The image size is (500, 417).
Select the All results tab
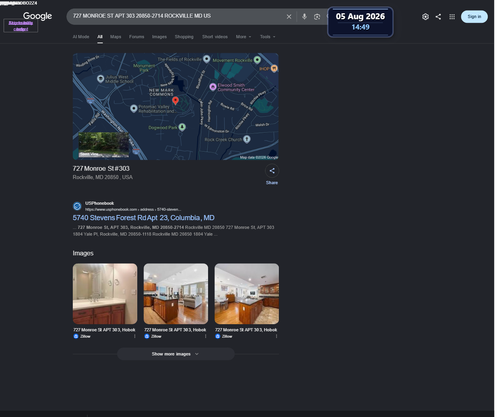100,37
